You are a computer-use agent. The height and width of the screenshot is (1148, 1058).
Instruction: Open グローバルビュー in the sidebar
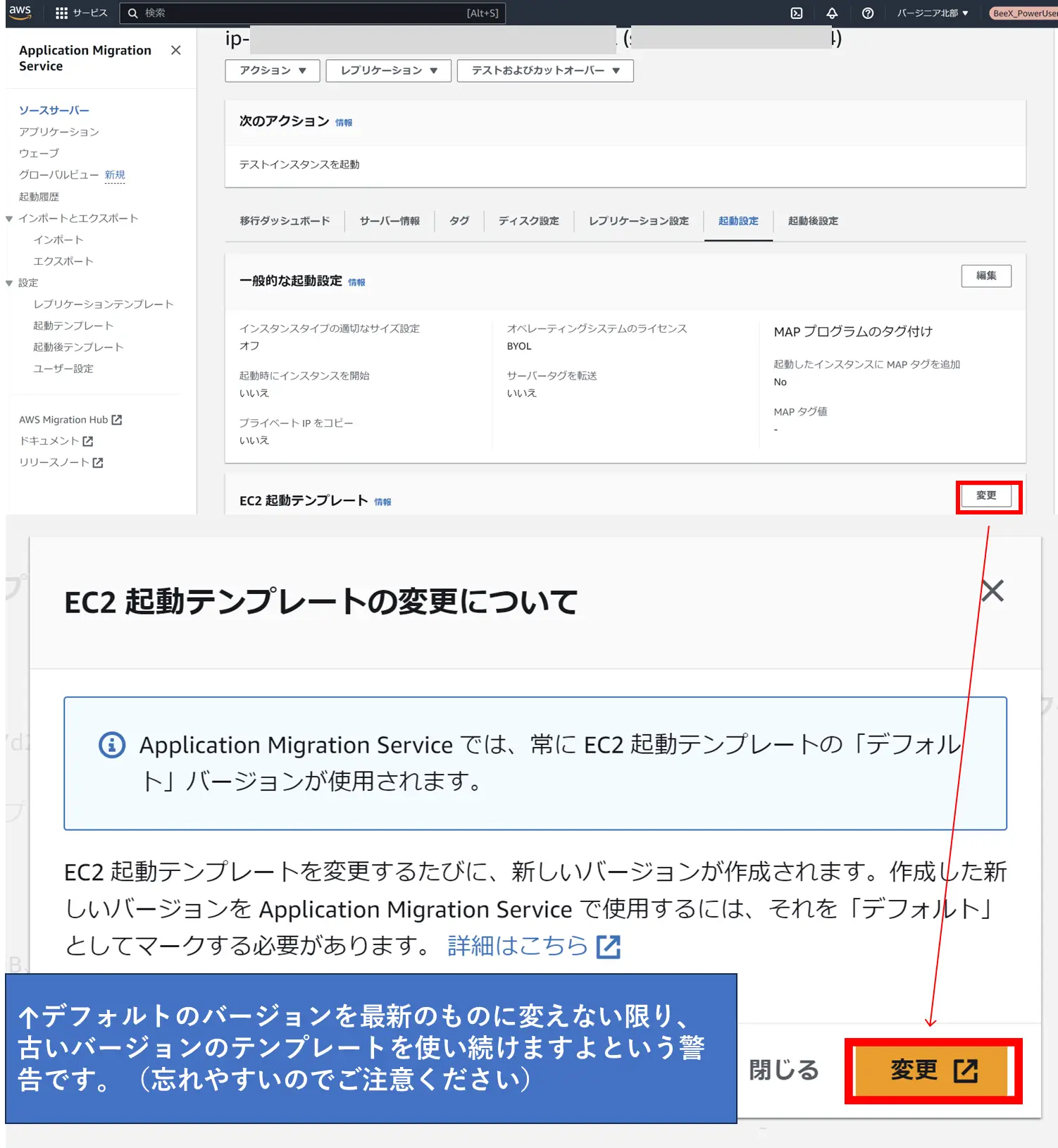point(59,175)
